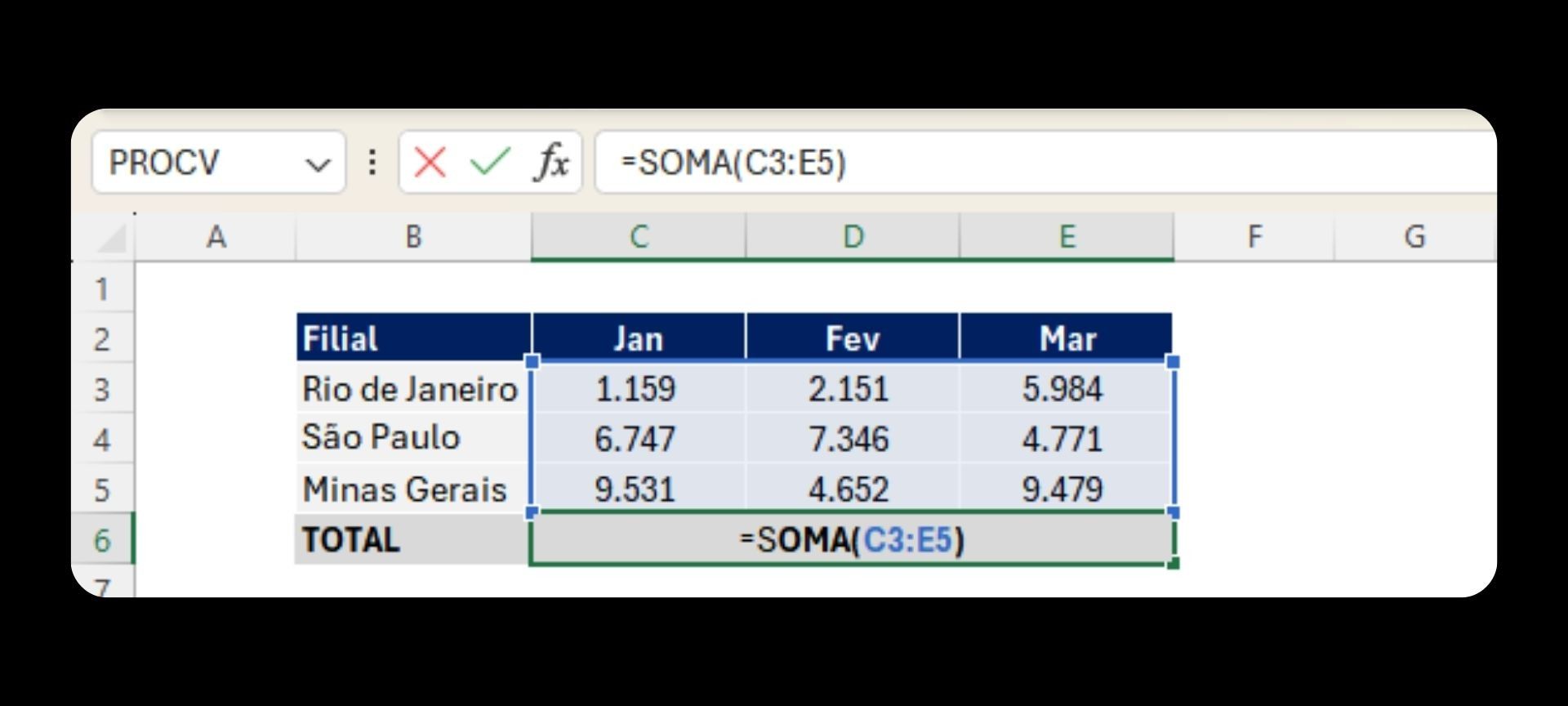Select row 6 header
1568x706 pixels.
[x=102, y=540]
